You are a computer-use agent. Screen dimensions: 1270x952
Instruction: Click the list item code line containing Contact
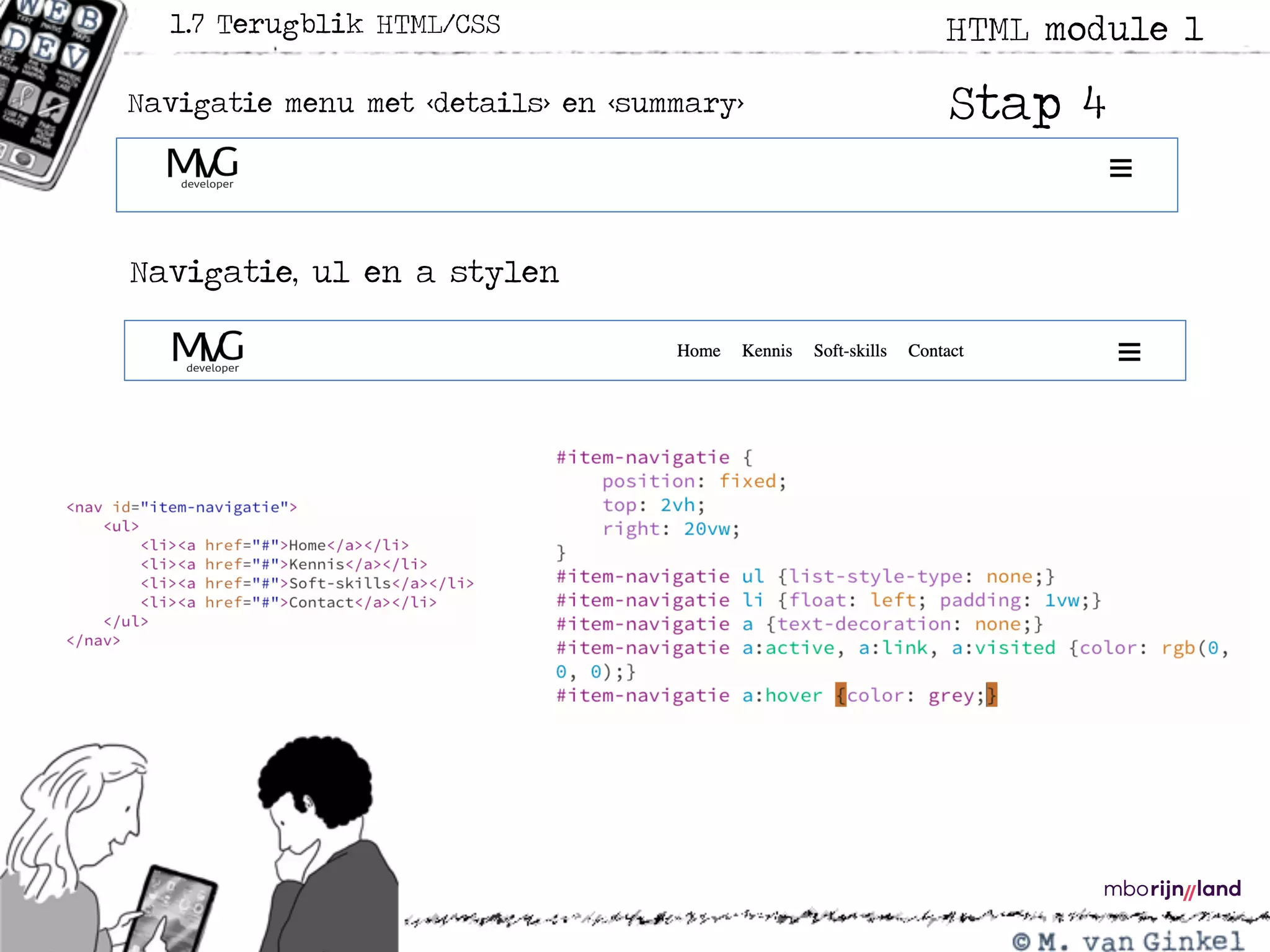(x=288, y=602)
